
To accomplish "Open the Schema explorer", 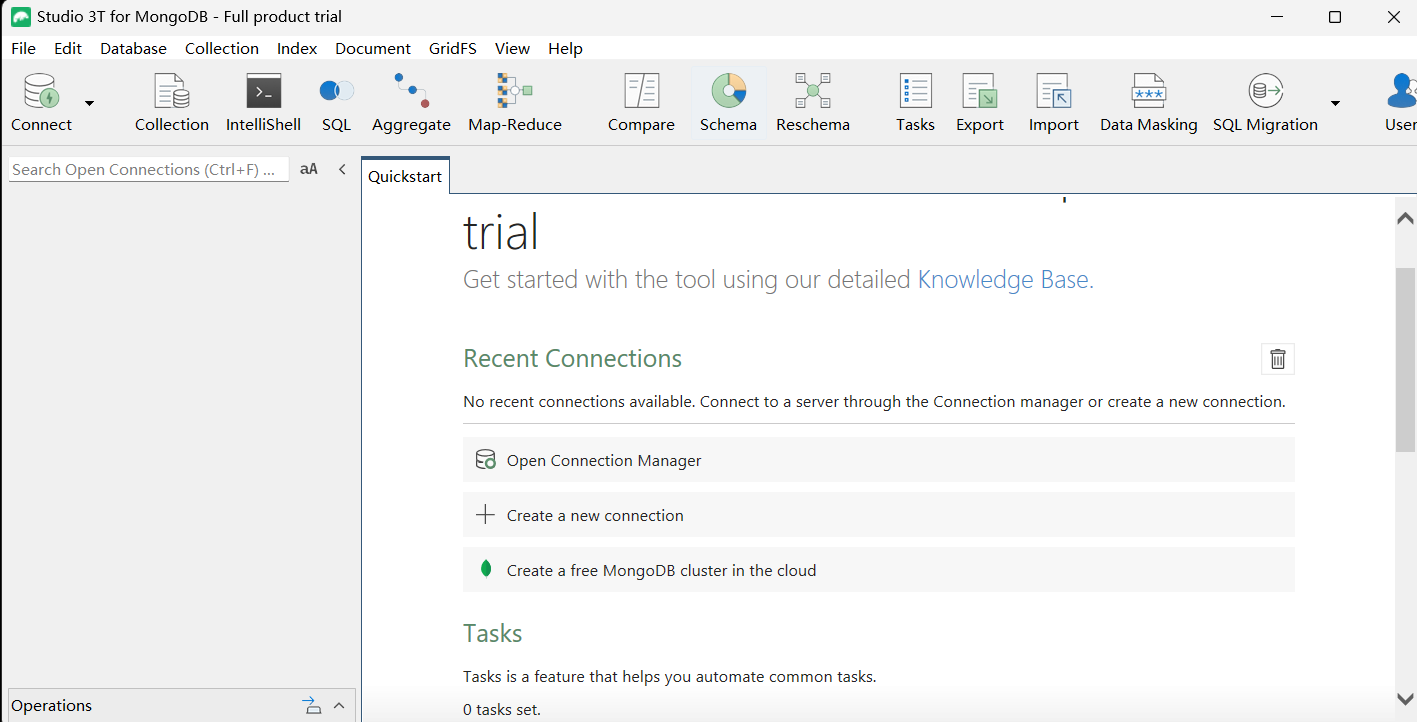I will click(728, 103).
